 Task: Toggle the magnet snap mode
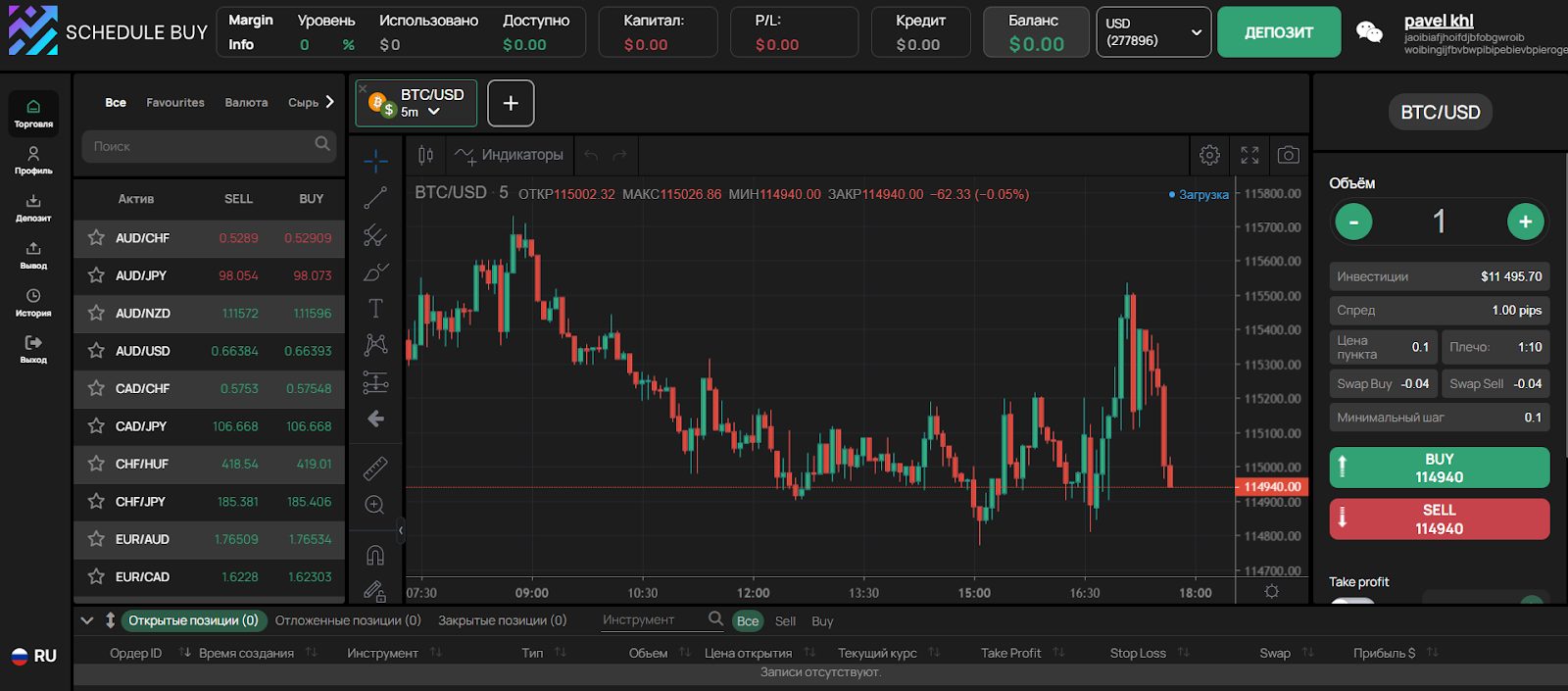375,556
